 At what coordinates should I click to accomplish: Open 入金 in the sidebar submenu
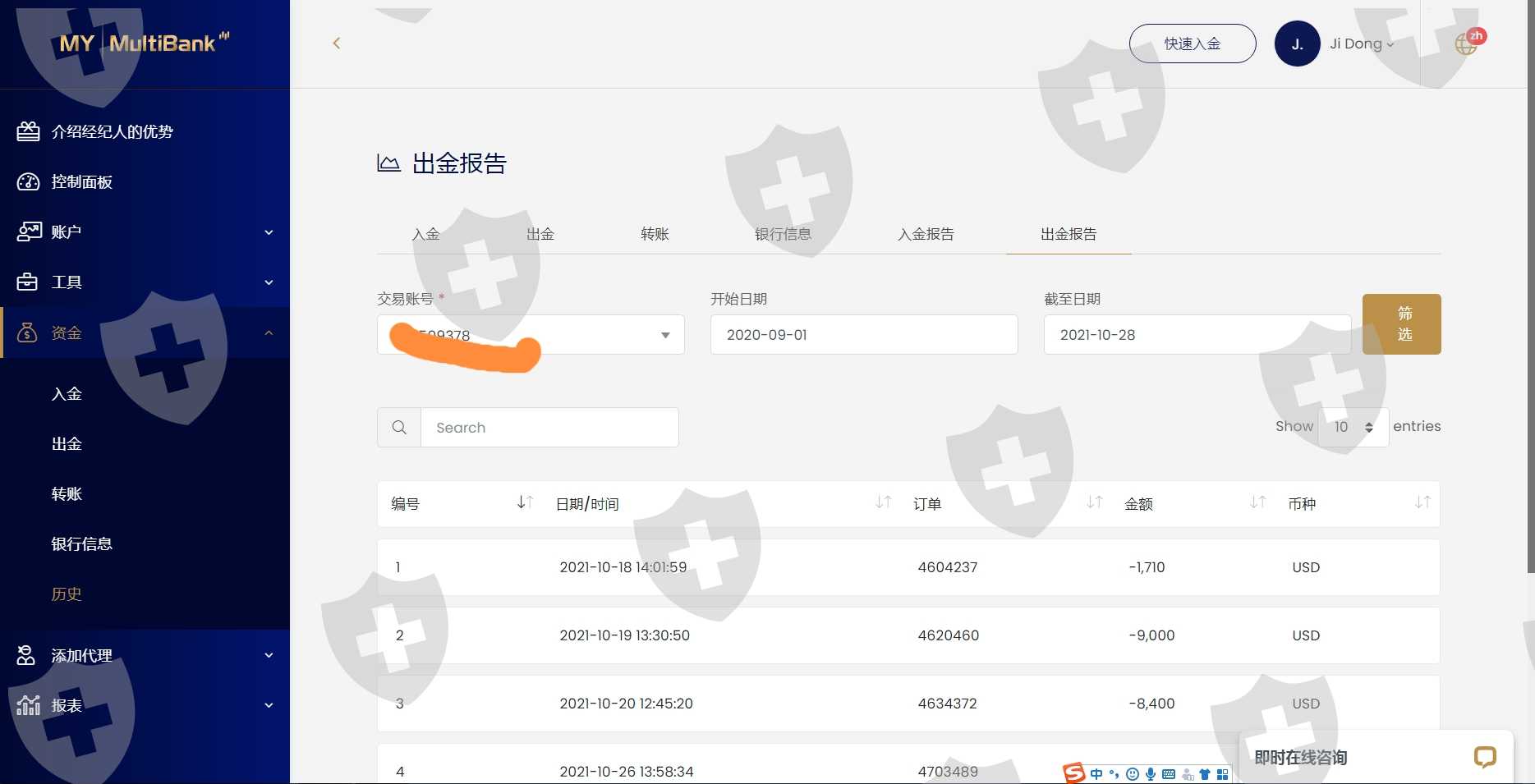pyautogui.click(x=67, y=394)
